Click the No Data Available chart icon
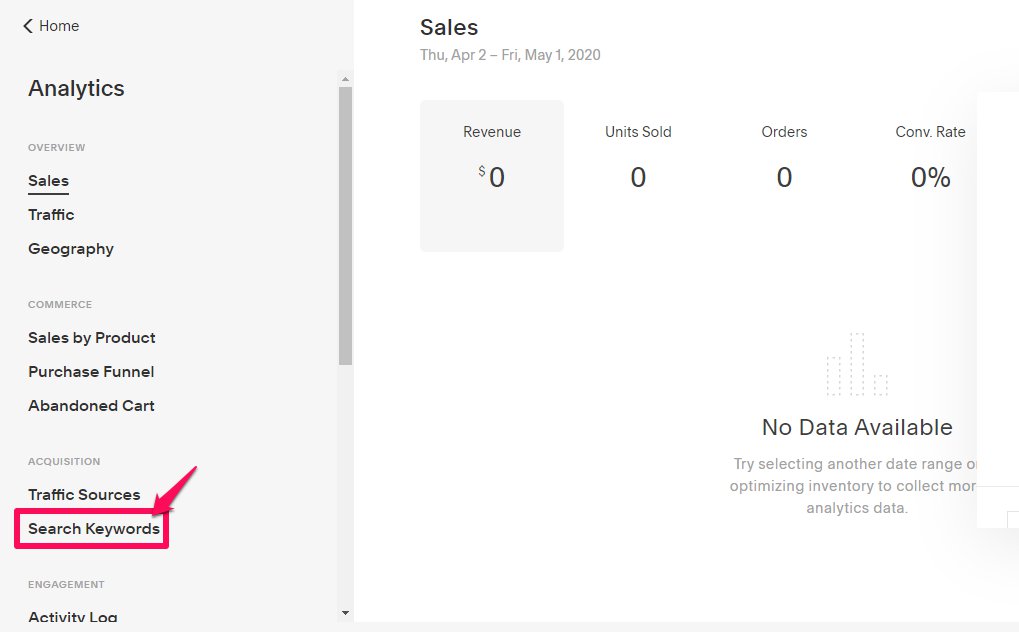The image size is (1019, 632). [857, 365]
